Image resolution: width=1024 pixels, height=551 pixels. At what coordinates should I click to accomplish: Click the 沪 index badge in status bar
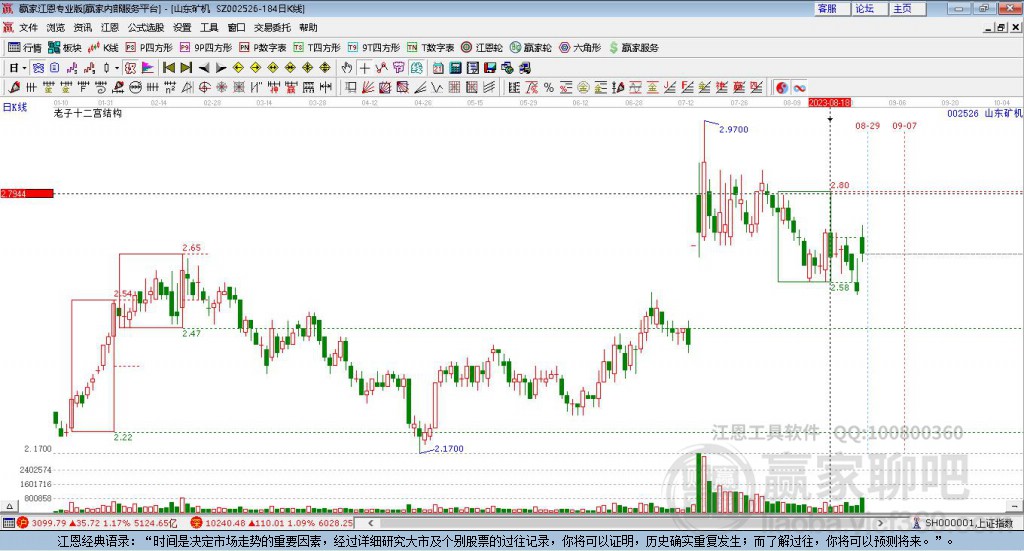pos(23,523)
